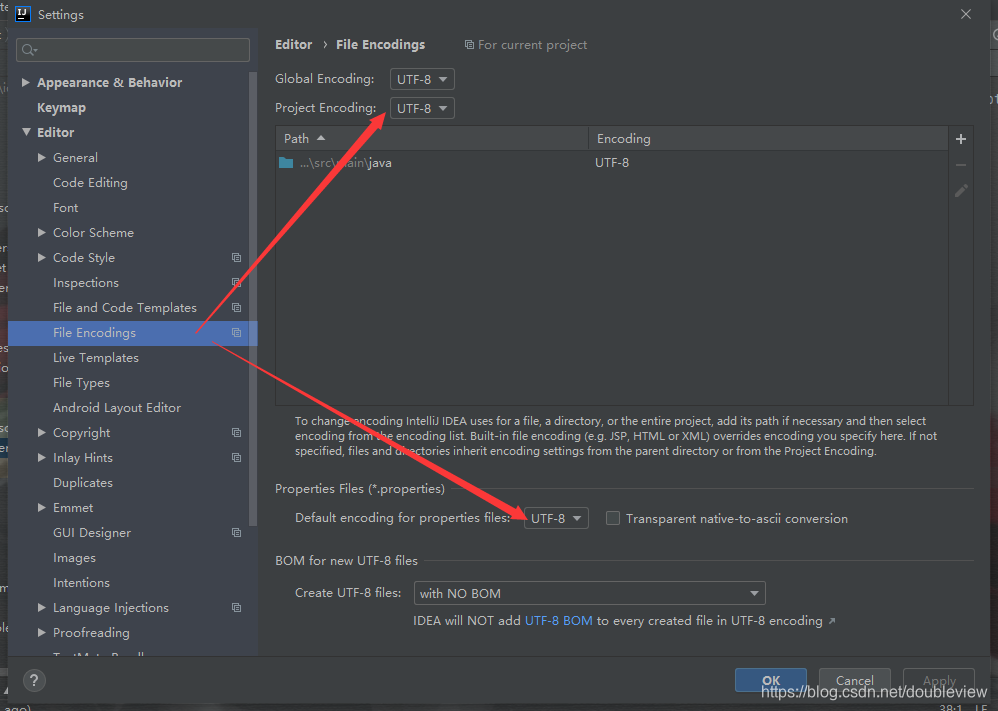This screenshot has height=711, width=998.
Task: Open the Project Encoding dropdown
Action: click(x=422, y=108)
